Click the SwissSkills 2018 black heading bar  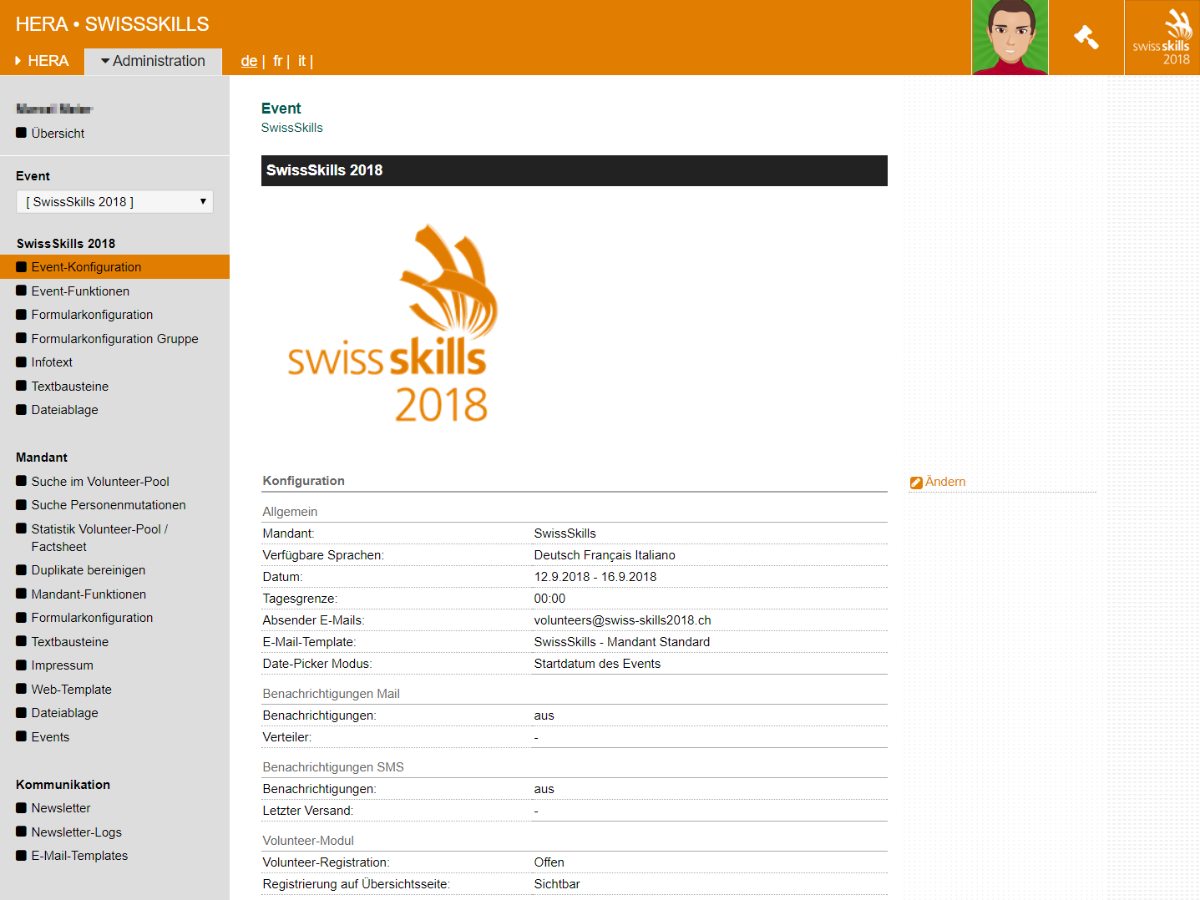pyautogui.click(x=574, y=170)
